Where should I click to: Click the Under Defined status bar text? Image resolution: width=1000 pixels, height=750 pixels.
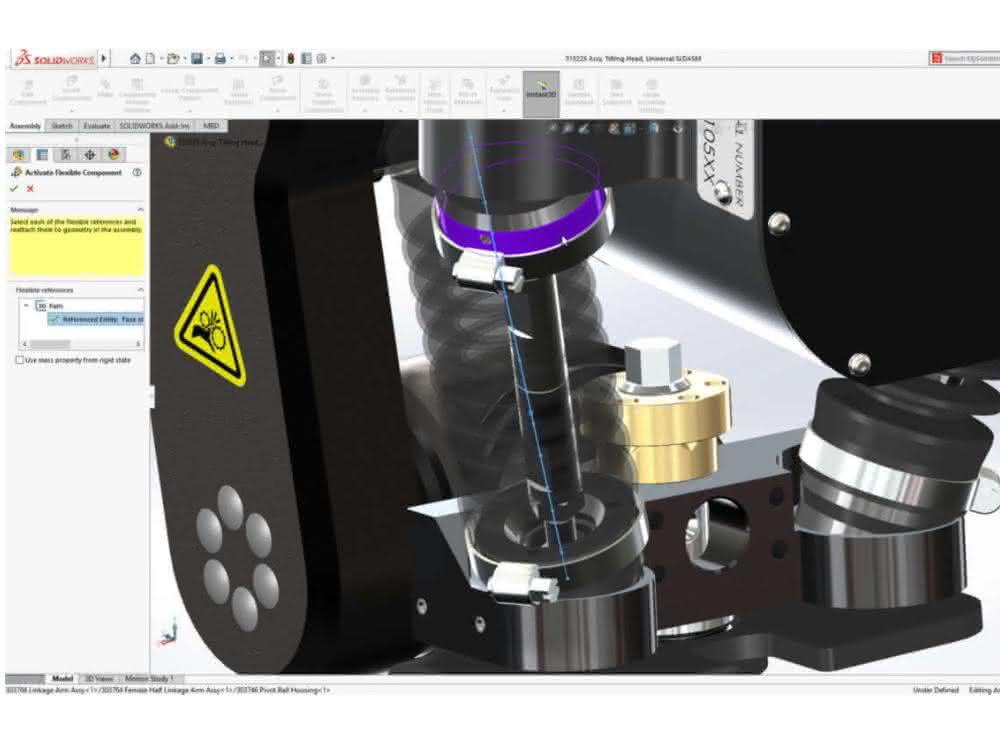tap(936, 691)
